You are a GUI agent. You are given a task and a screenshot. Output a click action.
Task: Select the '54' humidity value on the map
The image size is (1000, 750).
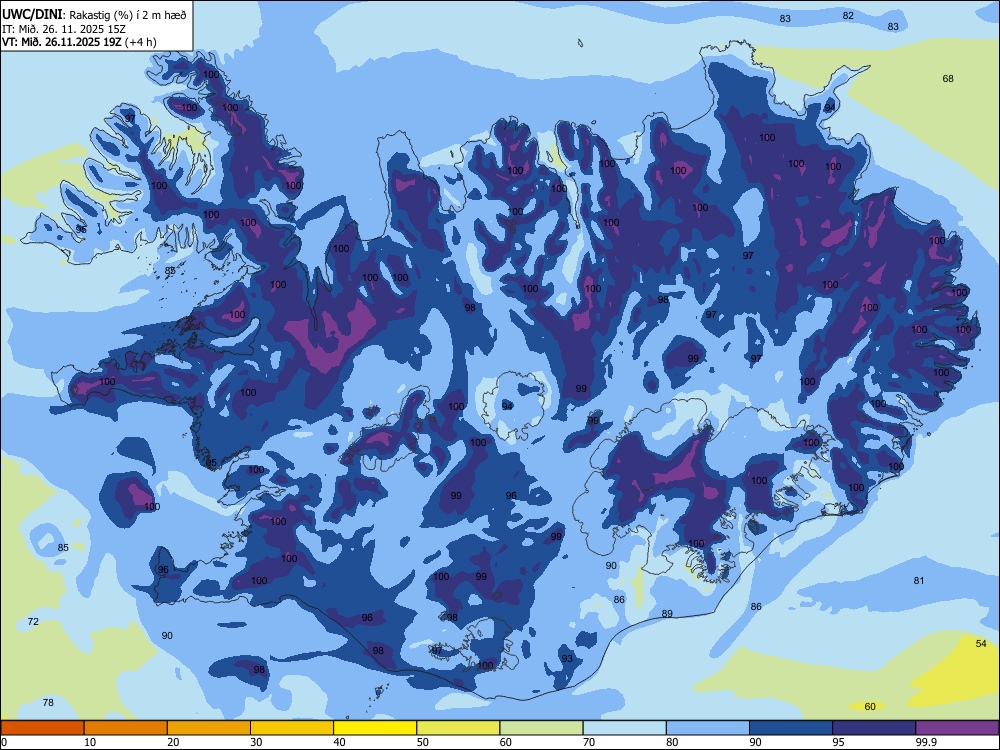pos(982,643)
